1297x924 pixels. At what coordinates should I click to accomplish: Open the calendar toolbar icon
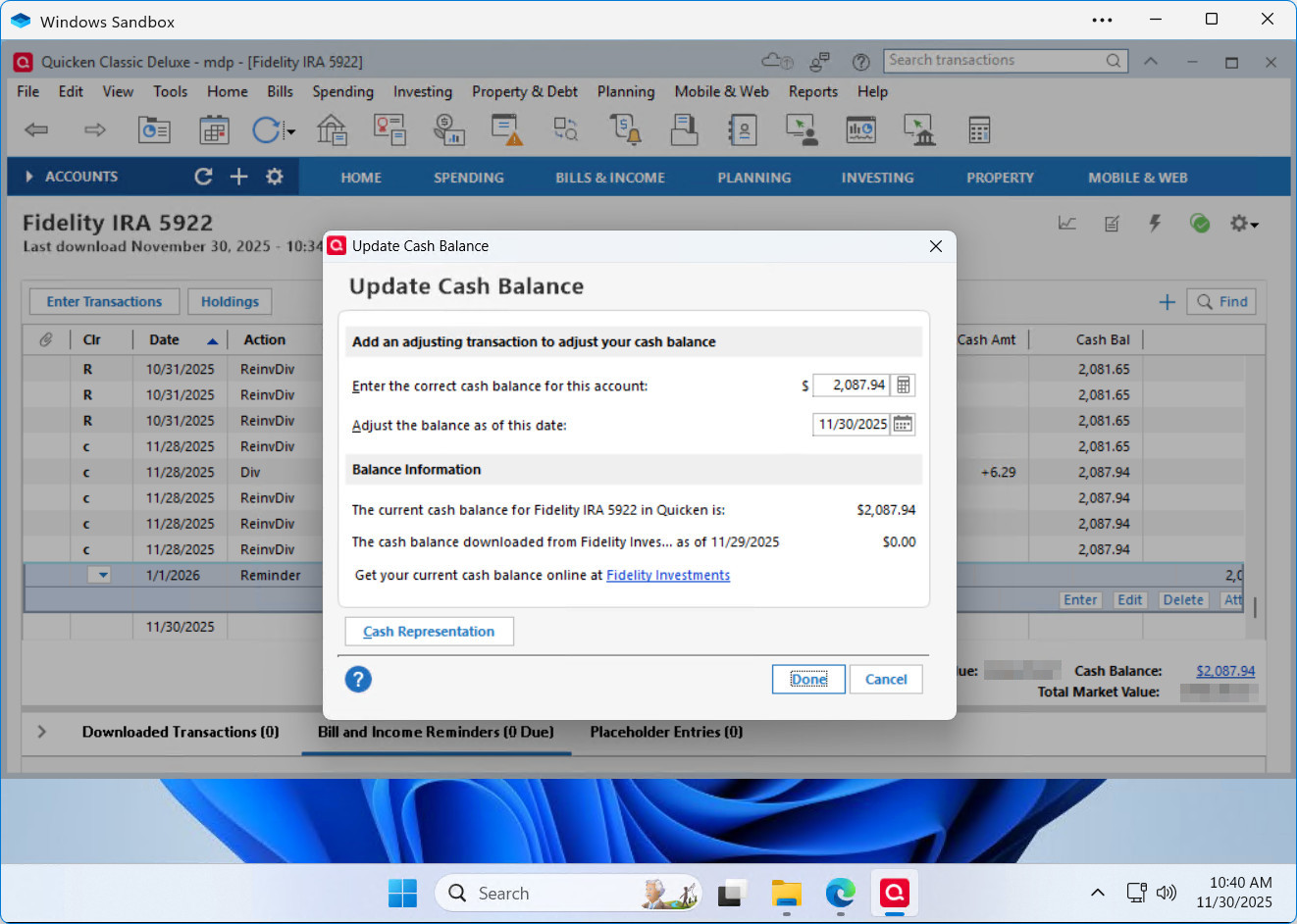(214, 129)
